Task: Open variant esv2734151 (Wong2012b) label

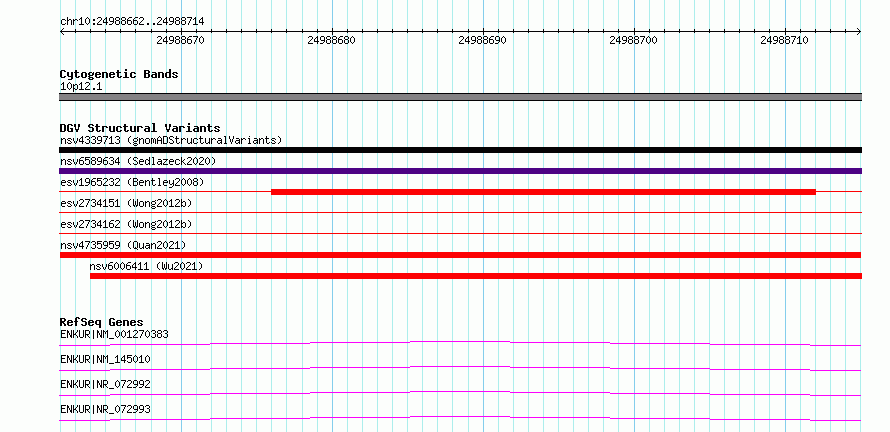Action: click(126, 203)
